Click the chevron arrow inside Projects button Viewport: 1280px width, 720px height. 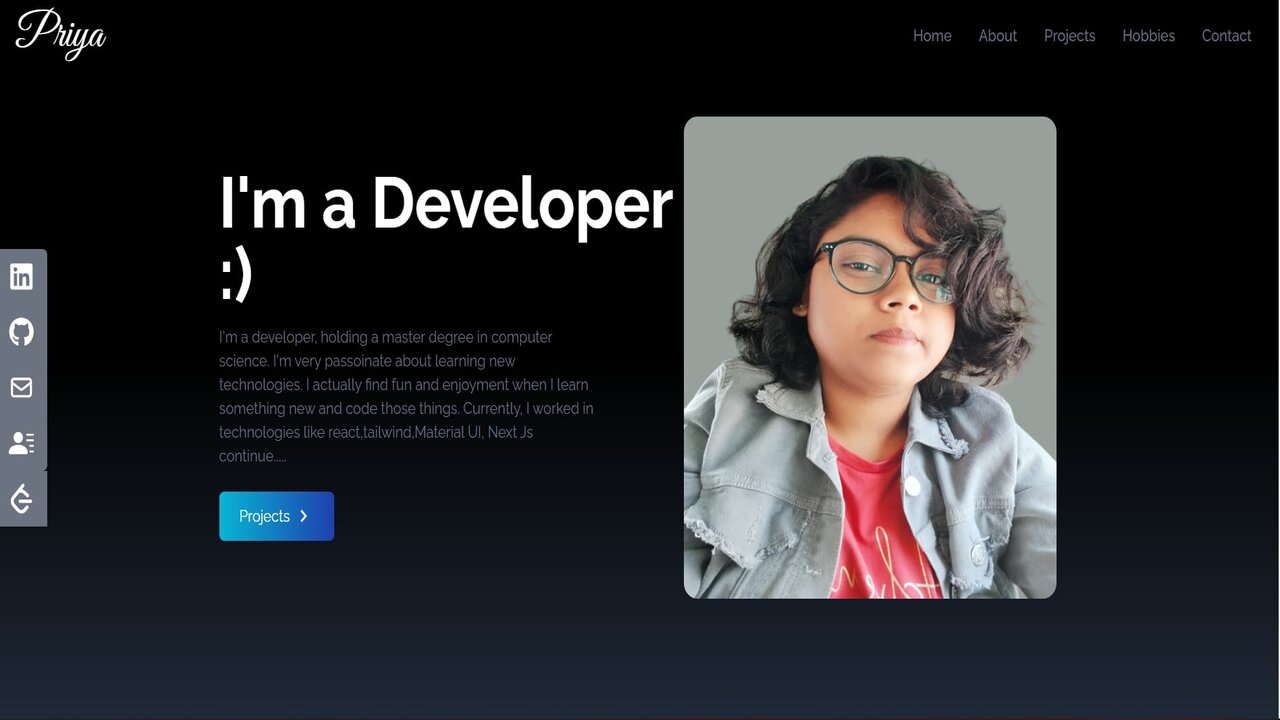point(304,516)
